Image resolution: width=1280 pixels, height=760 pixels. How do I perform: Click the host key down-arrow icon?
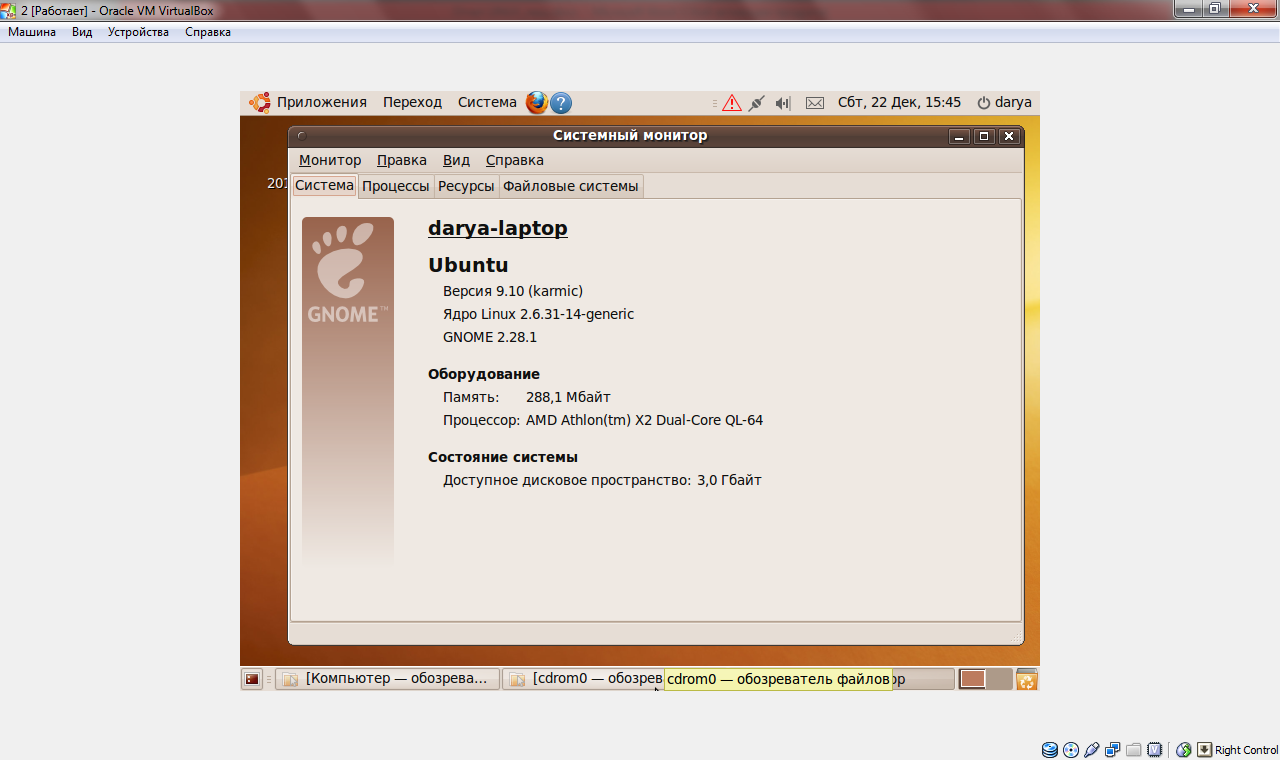coord(1205,749)
